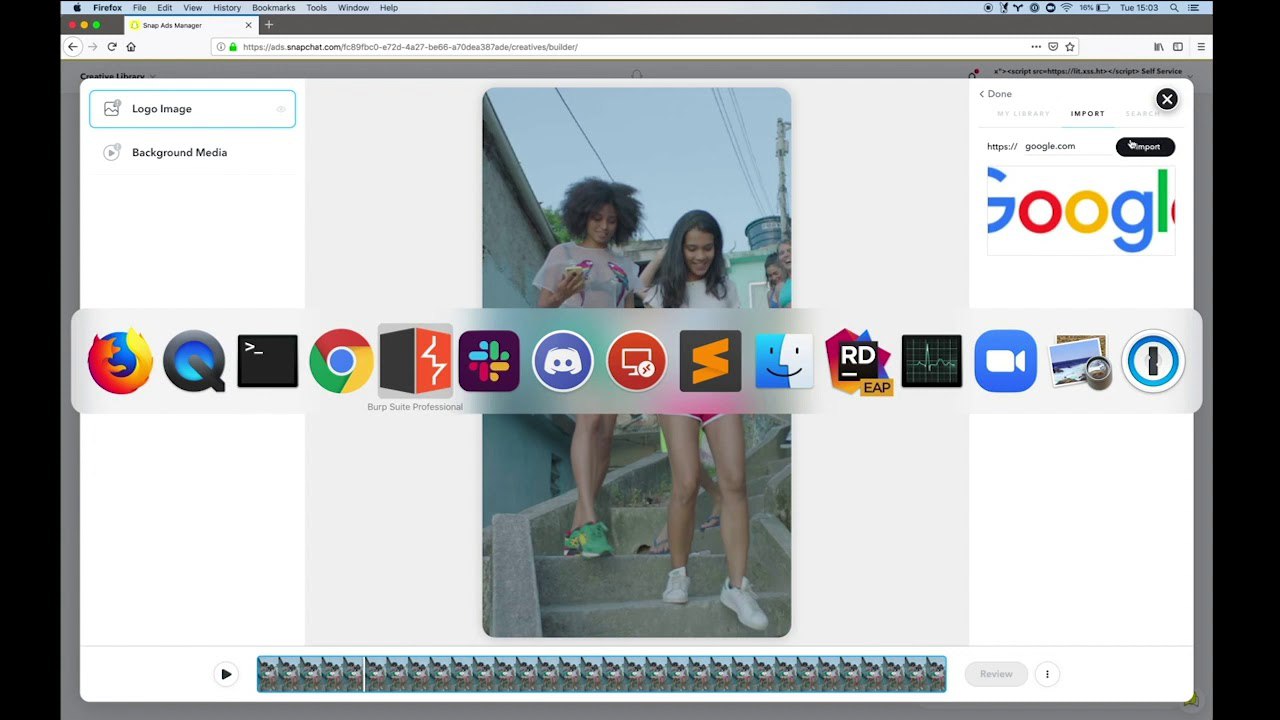The width and height of the screenshot is (1280, 720).
Task: Select the Import tab
Action: pyautogui.click(x=1088, y=114)
